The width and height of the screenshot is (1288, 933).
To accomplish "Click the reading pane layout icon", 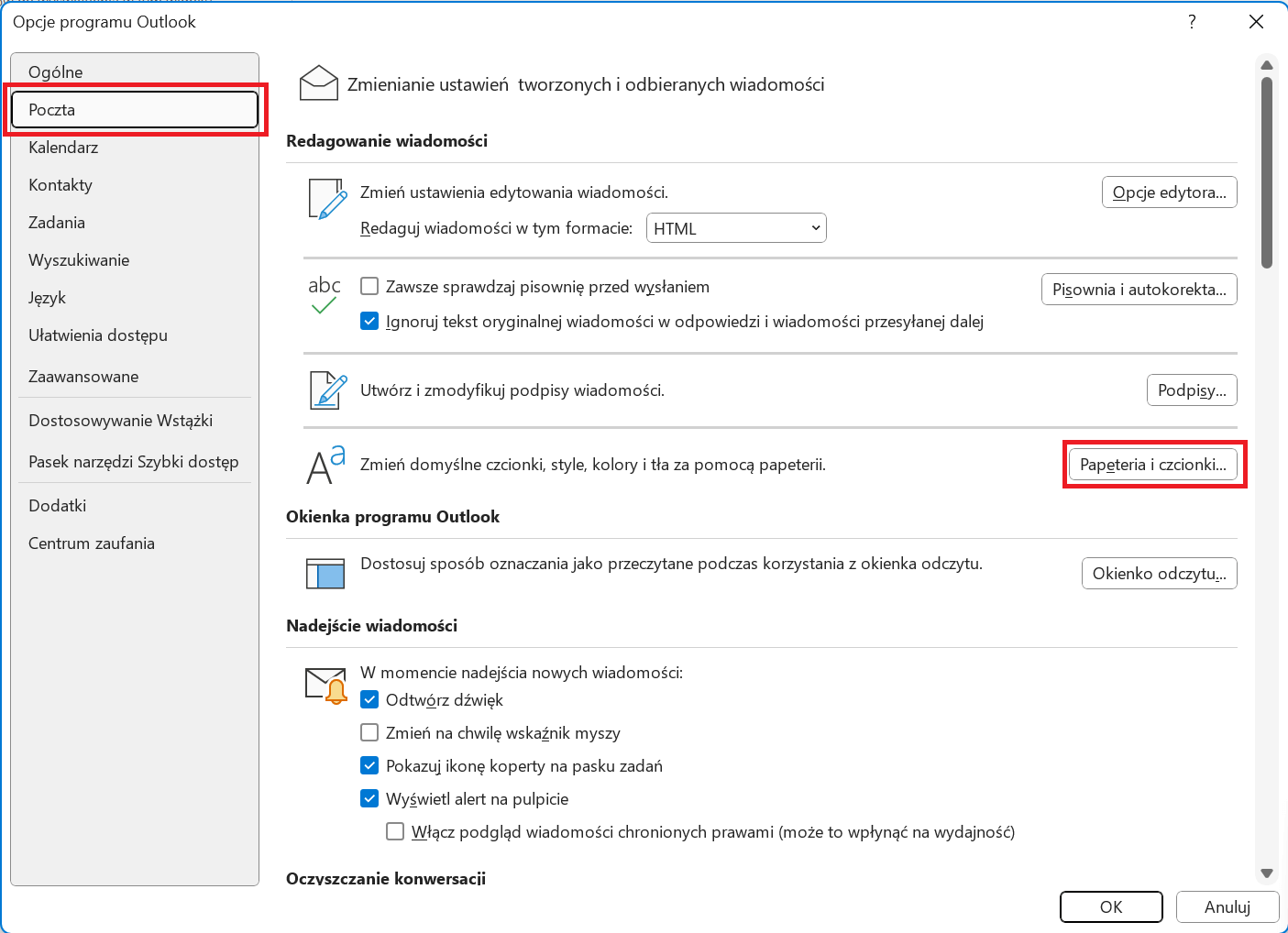I will 325,573.
